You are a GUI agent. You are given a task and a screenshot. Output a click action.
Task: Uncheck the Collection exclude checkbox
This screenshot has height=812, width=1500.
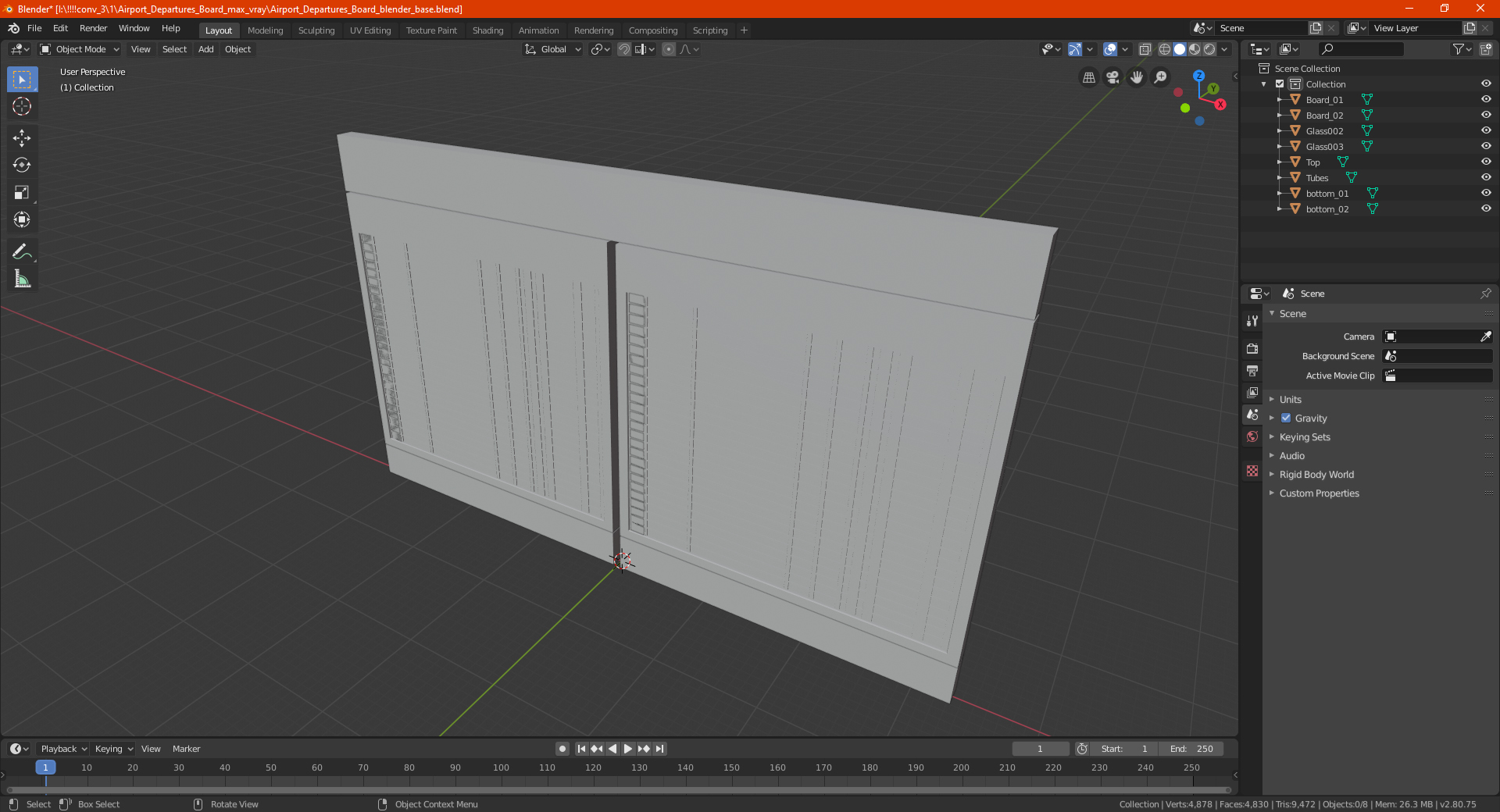coord(1280,84)
